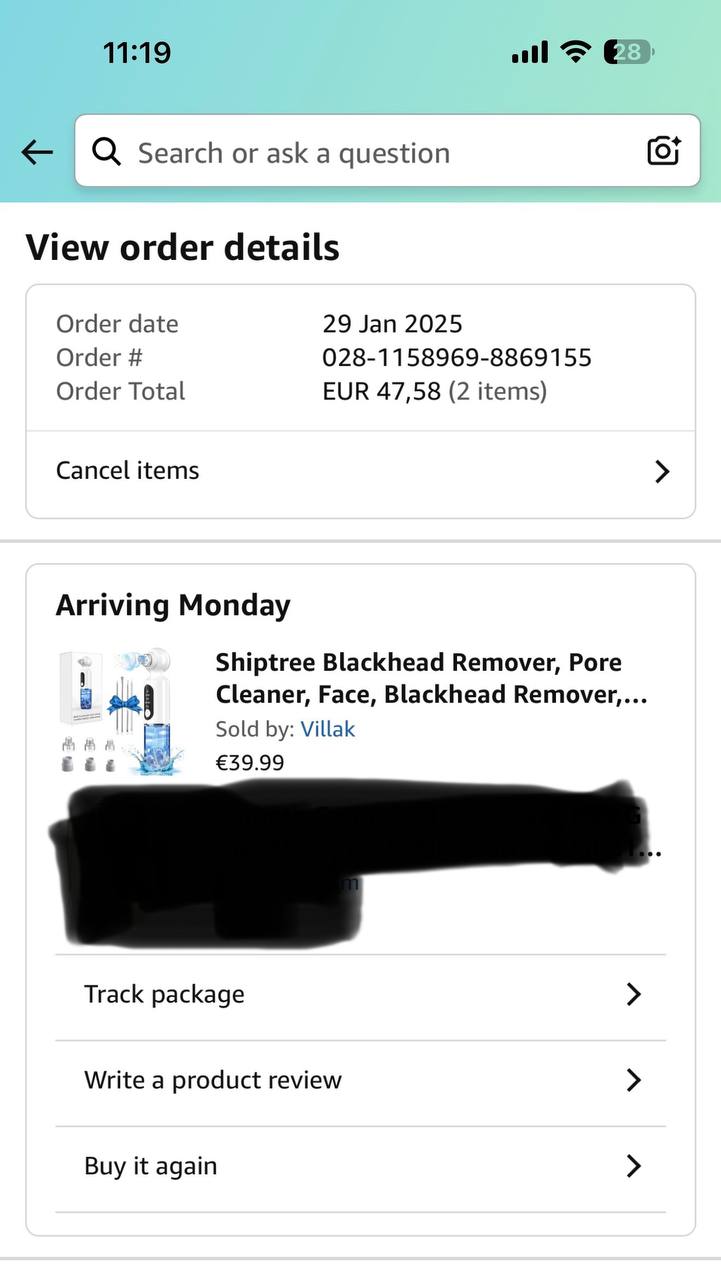Tap the Wi-Fi status icon

[575, 52]
